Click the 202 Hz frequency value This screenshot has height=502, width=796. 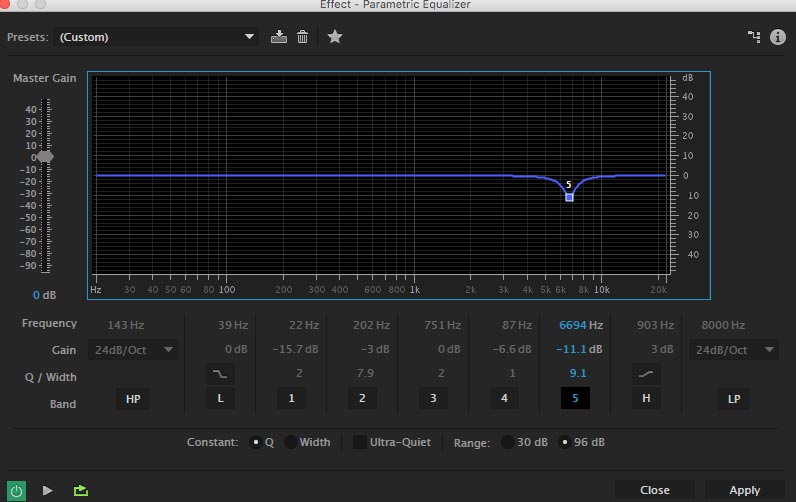pos(371,325)
